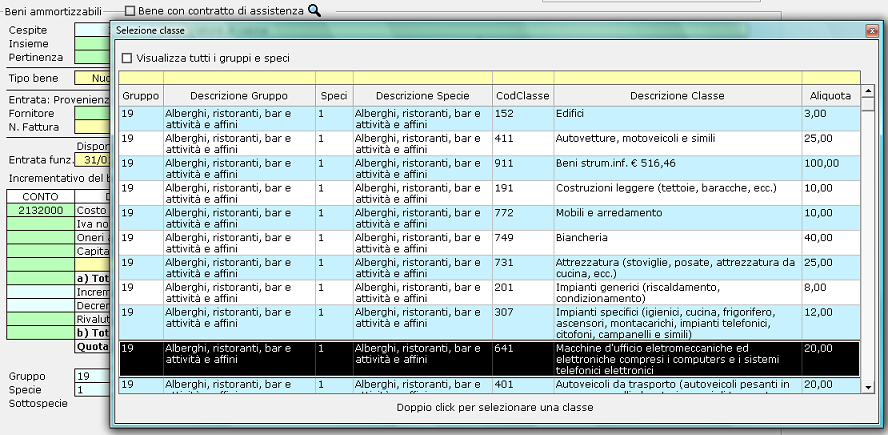The image size is (888, 435).
Task: Click Gruppo field showing 19 in background form
Action: point(92,376)
